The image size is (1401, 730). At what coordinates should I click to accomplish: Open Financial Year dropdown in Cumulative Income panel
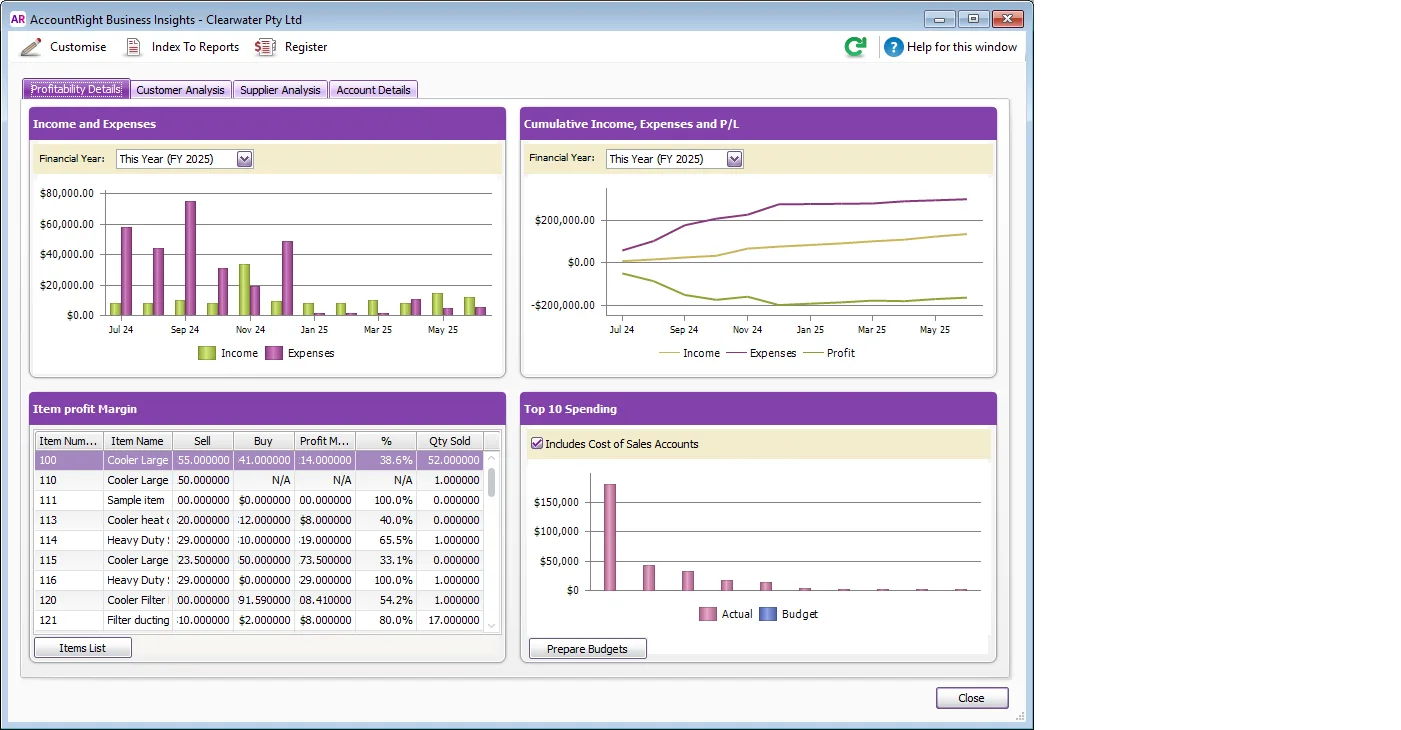pos(735,159)
